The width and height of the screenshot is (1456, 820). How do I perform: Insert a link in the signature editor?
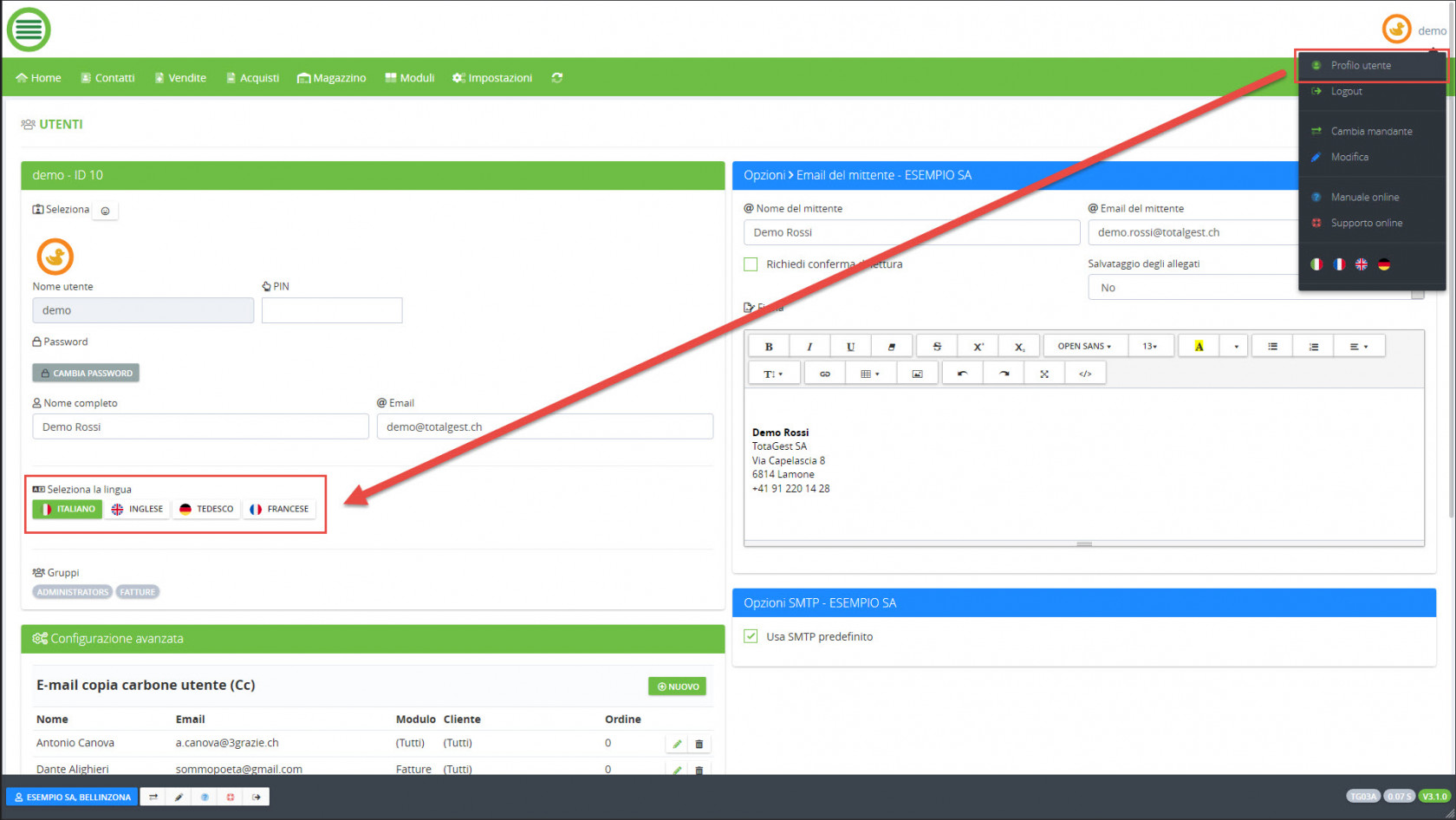tap(824, 374)
